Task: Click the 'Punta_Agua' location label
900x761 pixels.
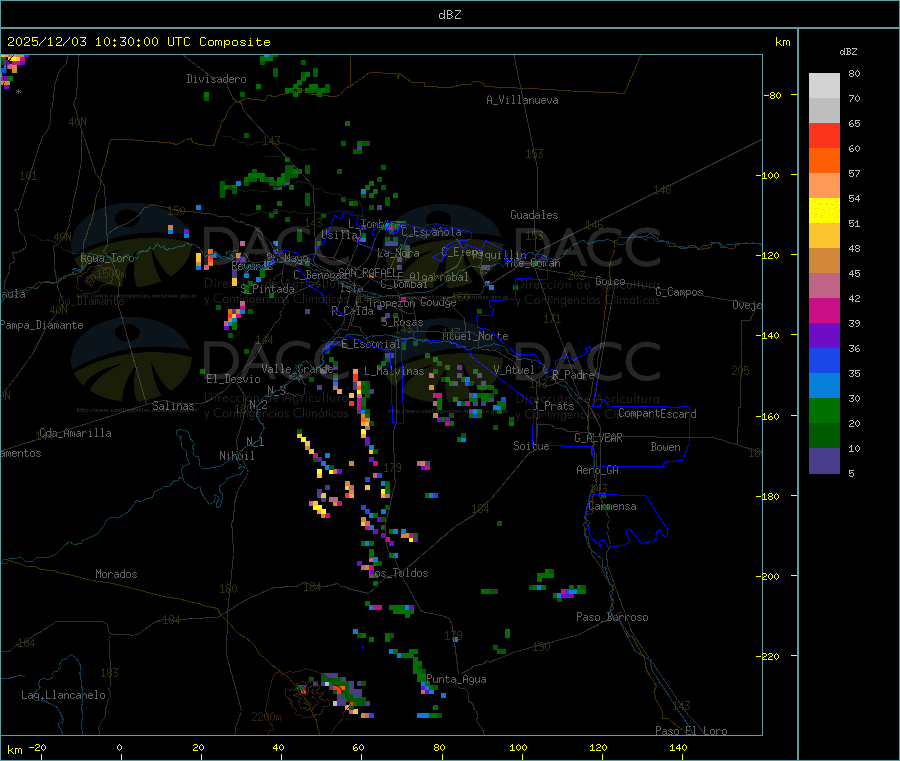Action: (x=456, y=679)
